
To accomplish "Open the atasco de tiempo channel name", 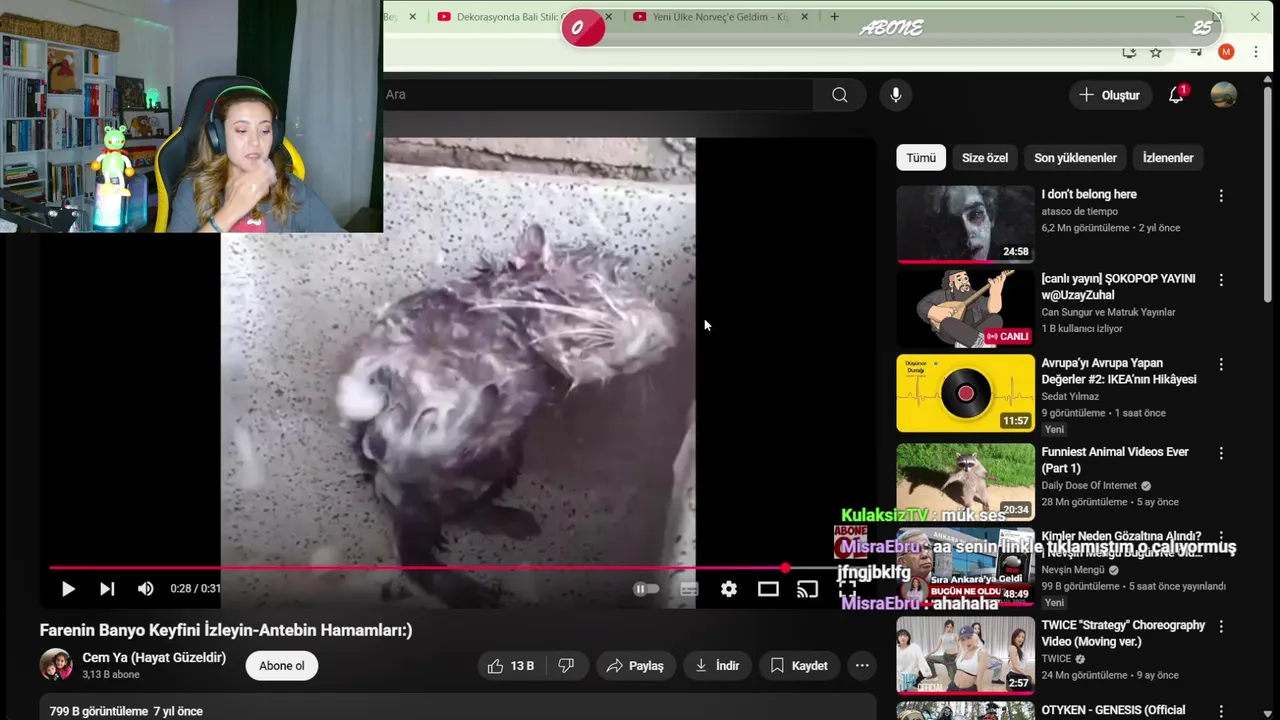I will click(x=1079, y=211).
